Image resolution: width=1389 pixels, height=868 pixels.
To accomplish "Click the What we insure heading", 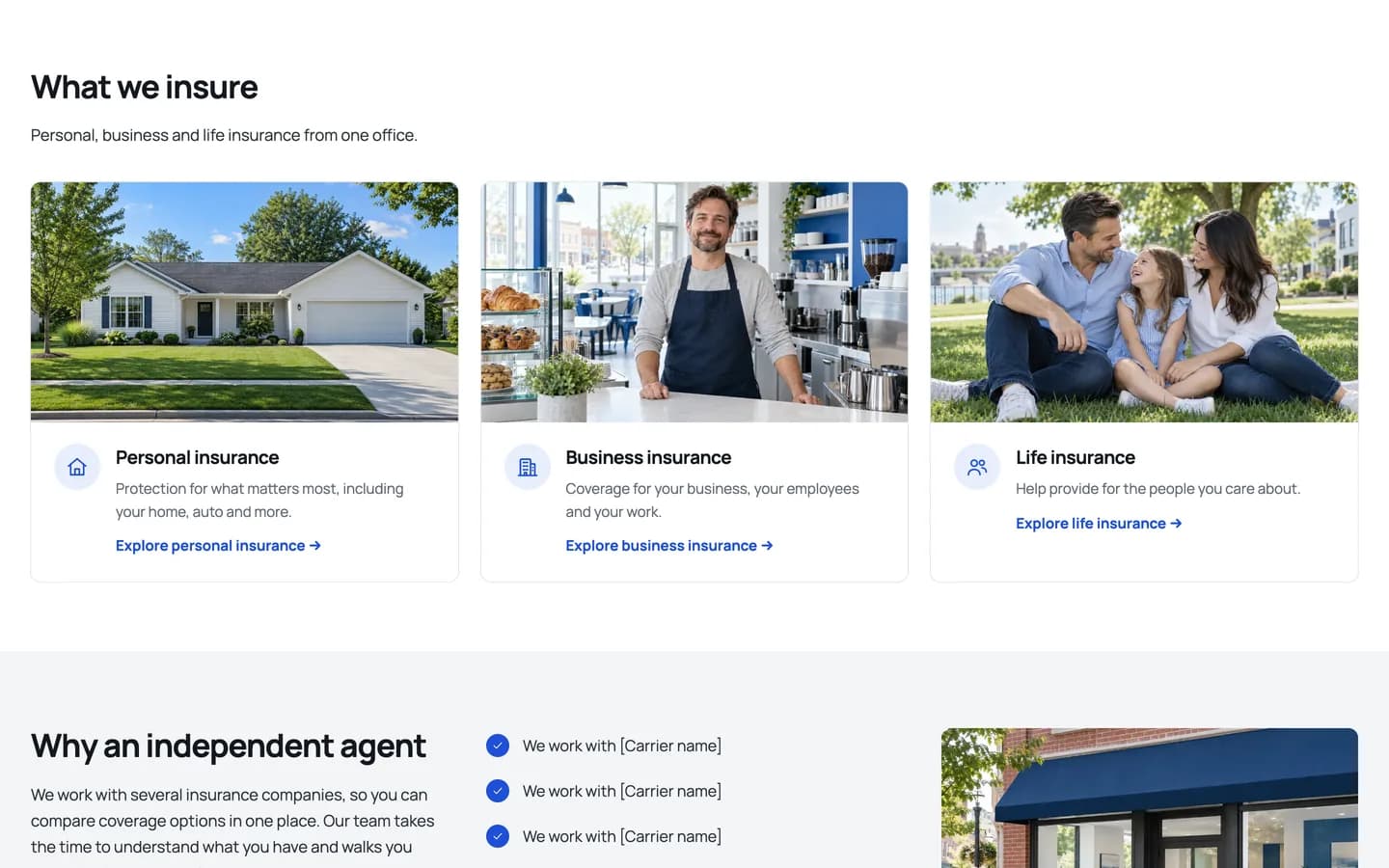I will (145, 87).
